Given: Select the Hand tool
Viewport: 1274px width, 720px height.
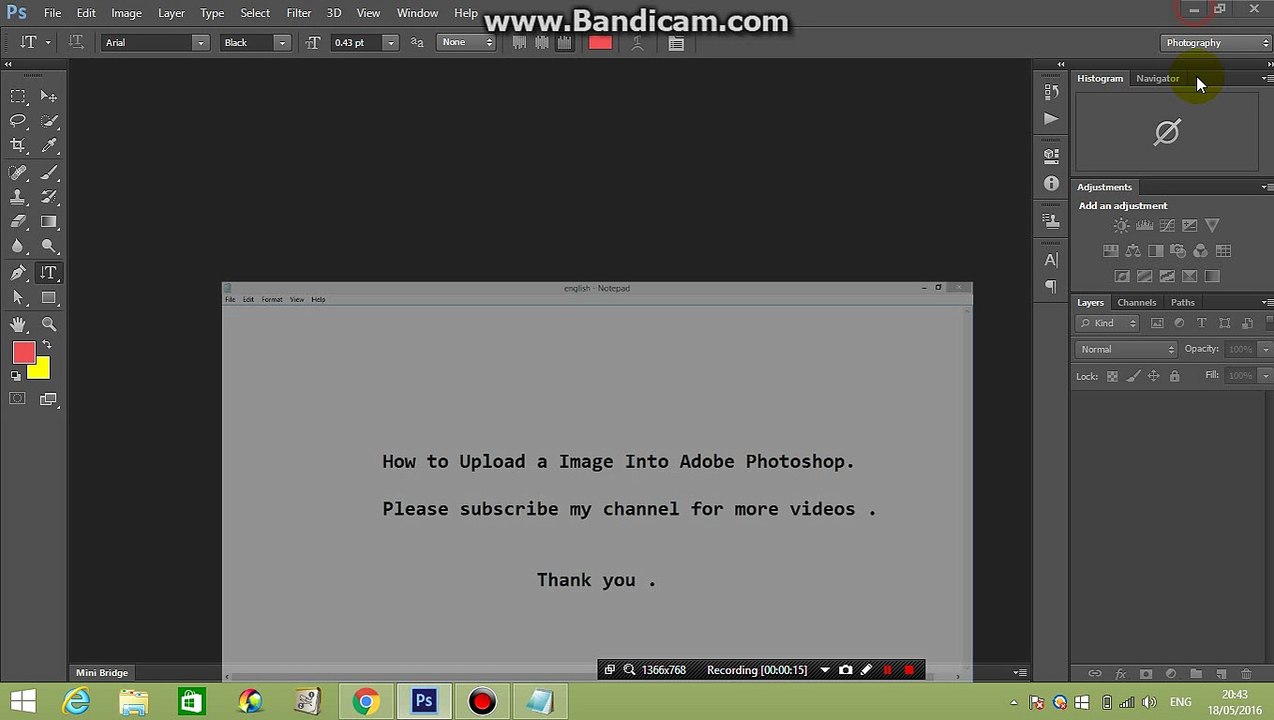Looking at the screenshot, I should [x=18, y=324].
